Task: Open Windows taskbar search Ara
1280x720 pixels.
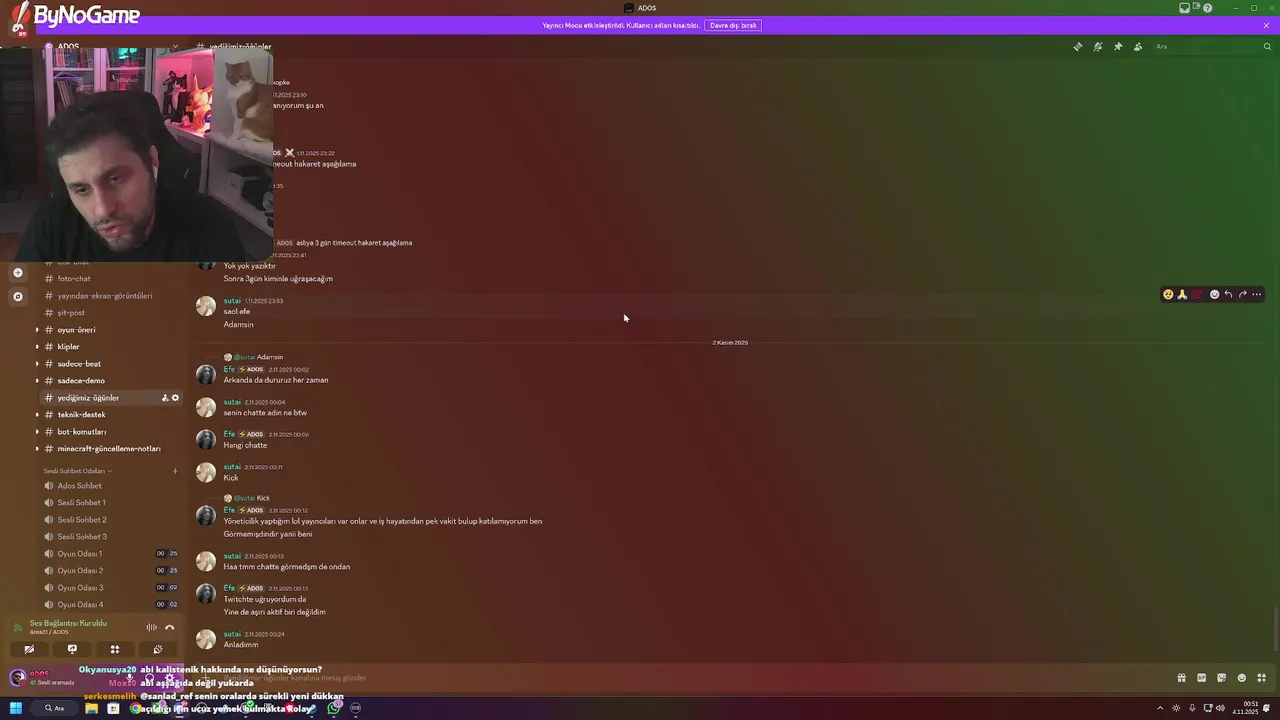Action: point(54,708)
